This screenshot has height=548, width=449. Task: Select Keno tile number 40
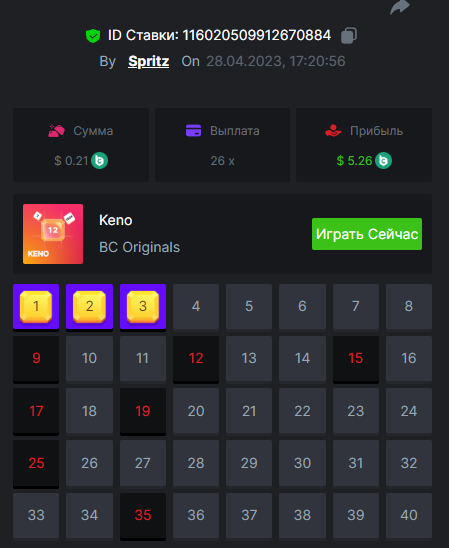pyautogui.click(x=409, y=515)
